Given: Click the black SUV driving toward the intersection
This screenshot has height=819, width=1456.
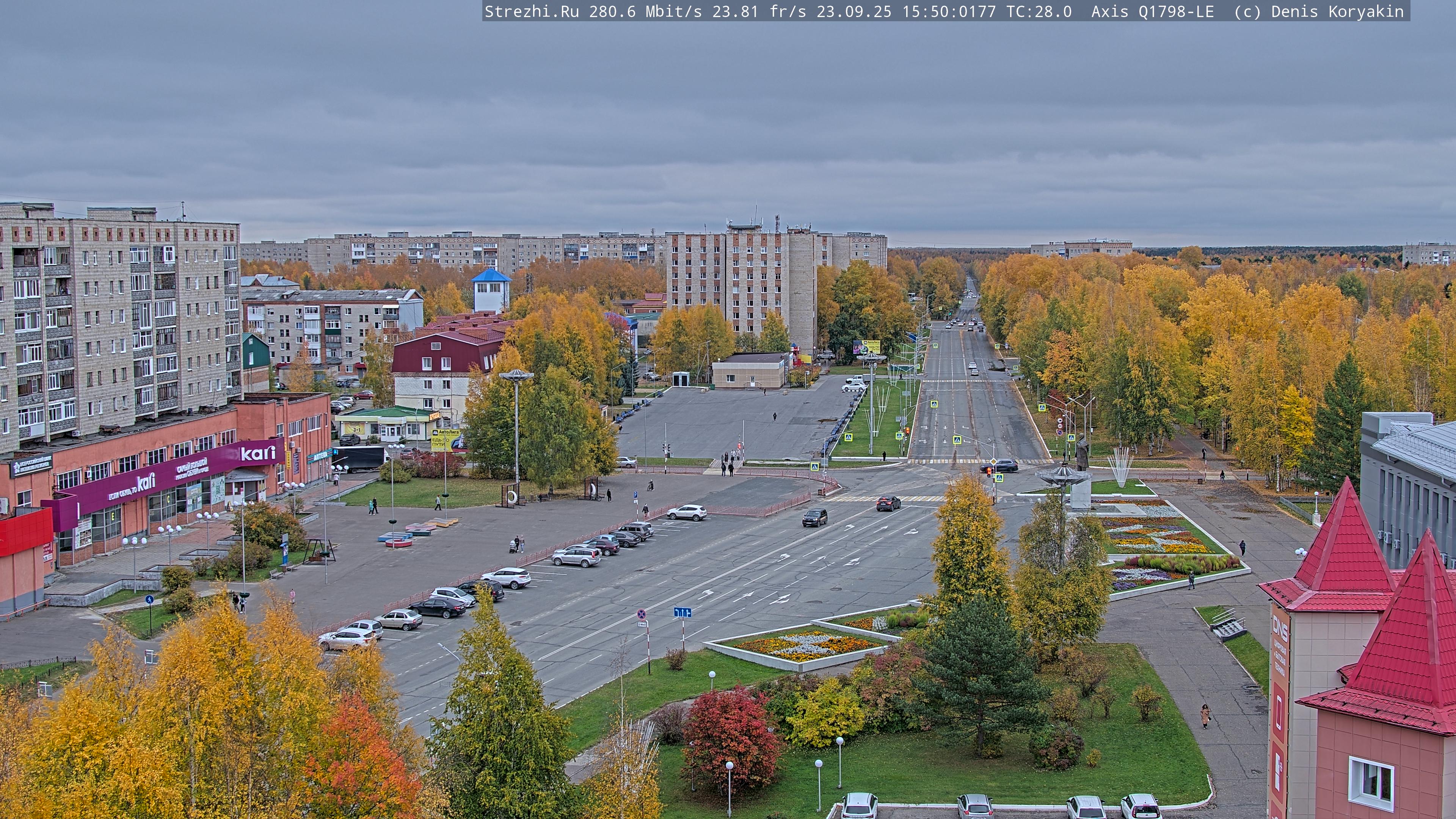Looking at the screenshot, I should tap(814, 516).
